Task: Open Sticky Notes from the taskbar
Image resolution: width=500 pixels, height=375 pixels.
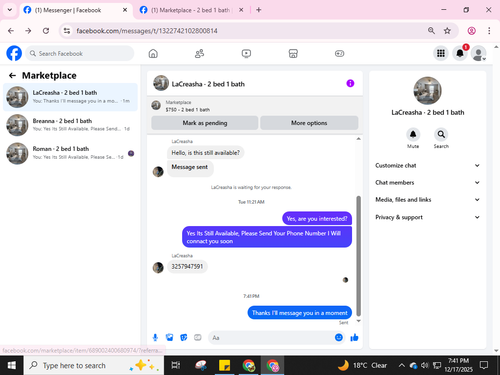Action: (x=224, y=366)
